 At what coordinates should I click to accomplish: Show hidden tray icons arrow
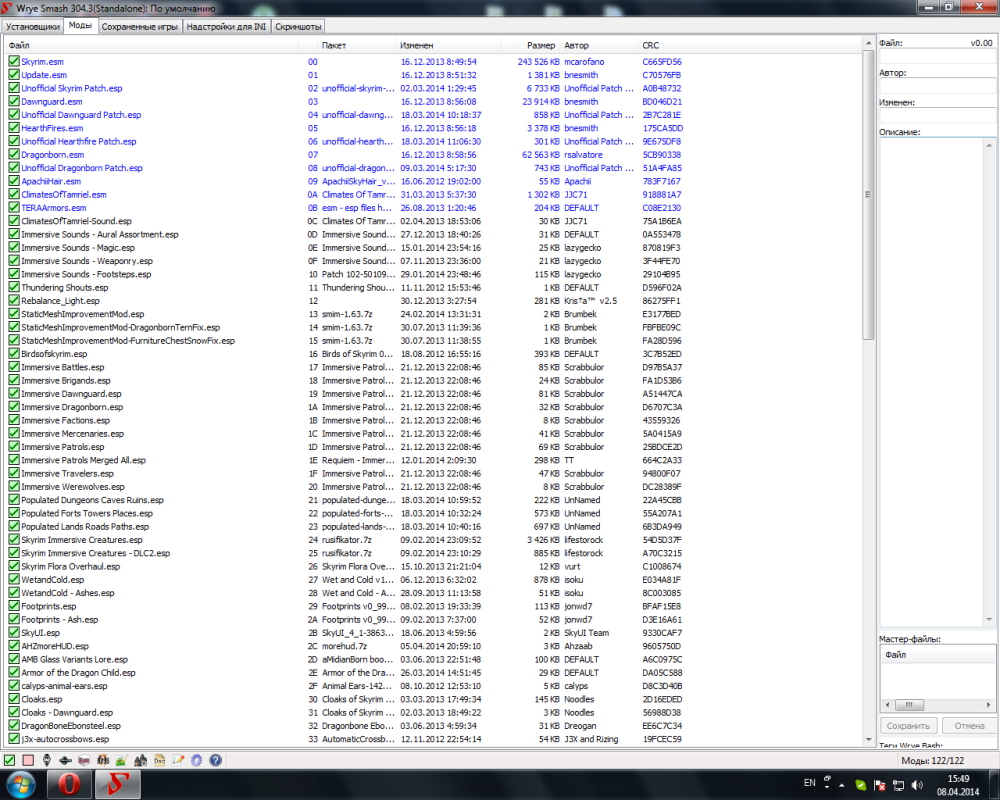pyautogui.click(x=842, y=785)
